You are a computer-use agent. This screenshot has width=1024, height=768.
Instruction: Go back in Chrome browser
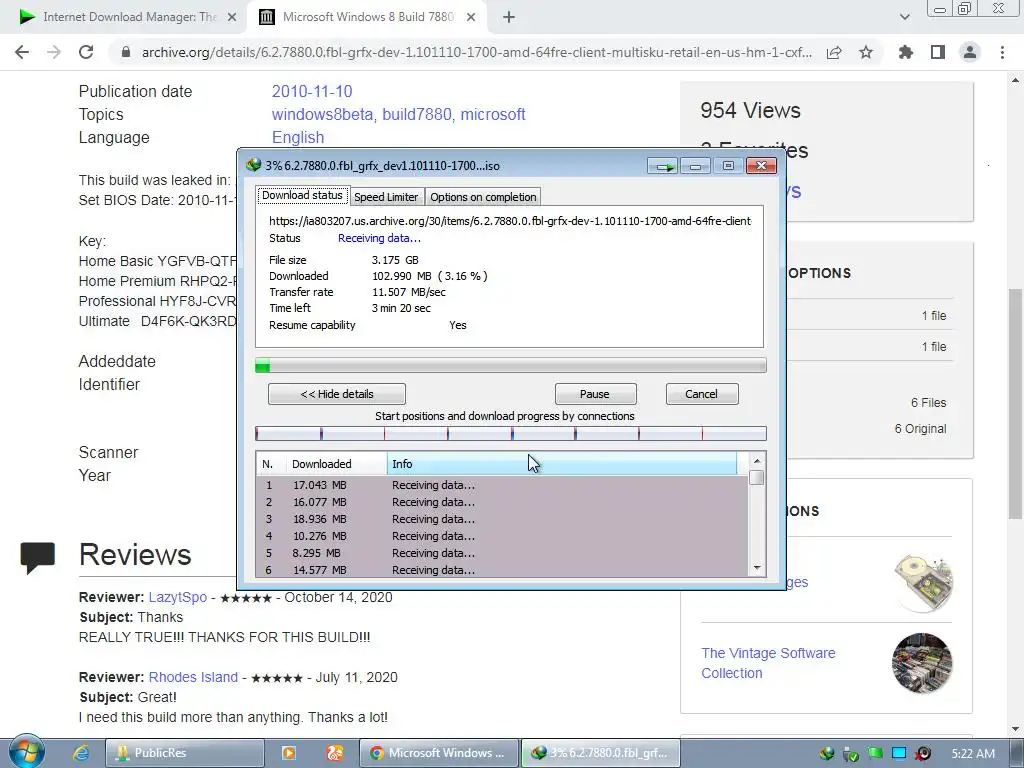[x=22, y=52]
